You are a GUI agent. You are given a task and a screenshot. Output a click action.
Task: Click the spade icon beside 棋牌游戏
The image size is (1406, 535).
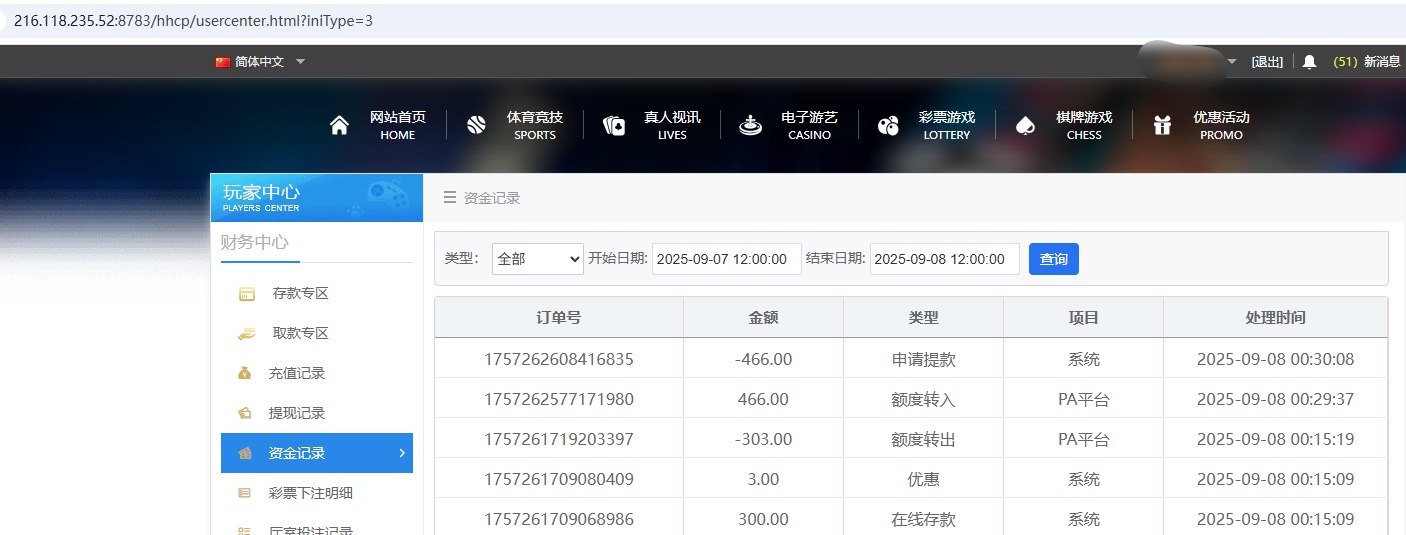[1025, 126]
